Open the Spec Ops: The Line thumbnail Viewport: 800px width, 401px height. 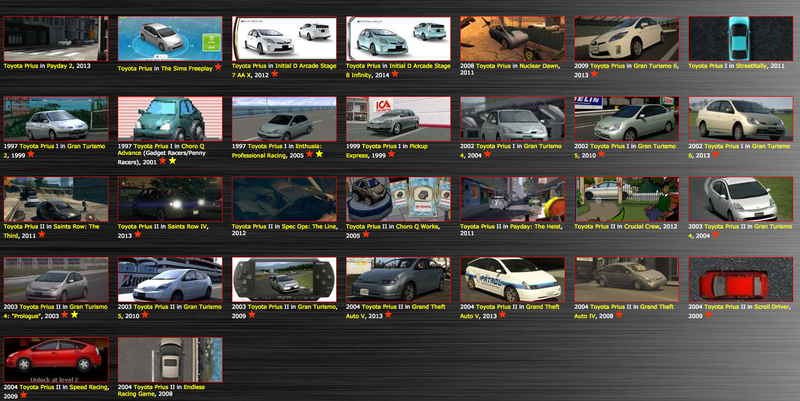click(284, 199)
